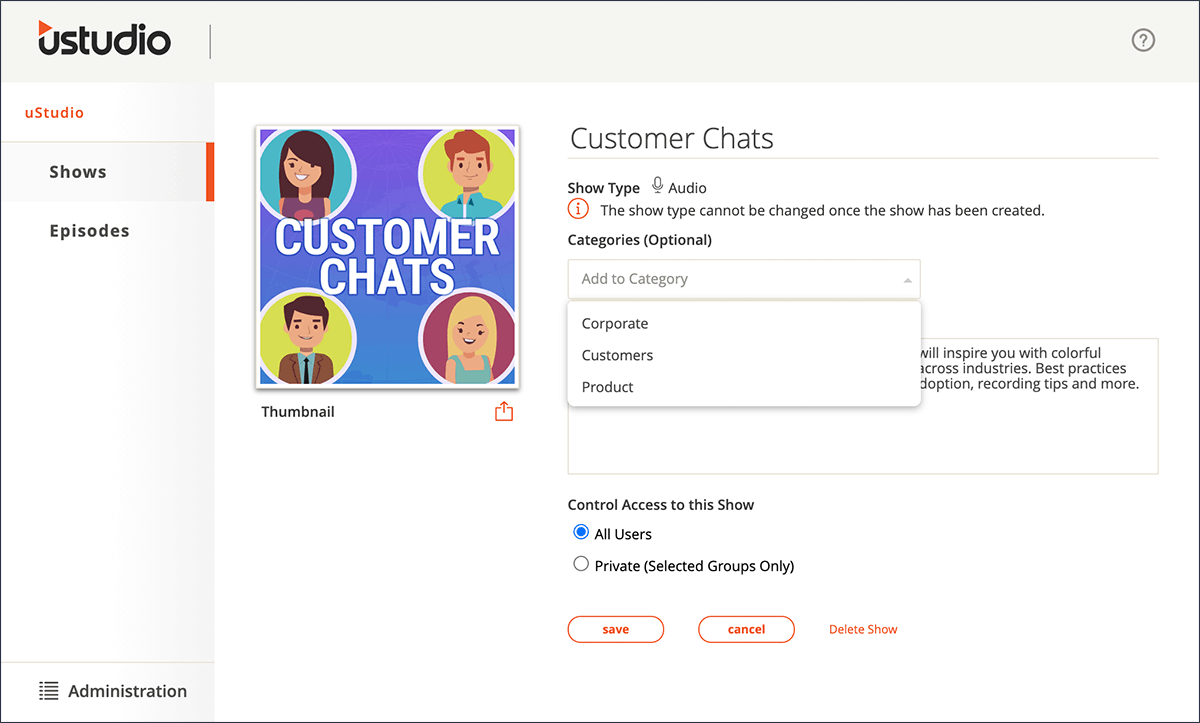1200x723 pixels.
Task: Click the cancel button
Action: click(x=746, y=629)
